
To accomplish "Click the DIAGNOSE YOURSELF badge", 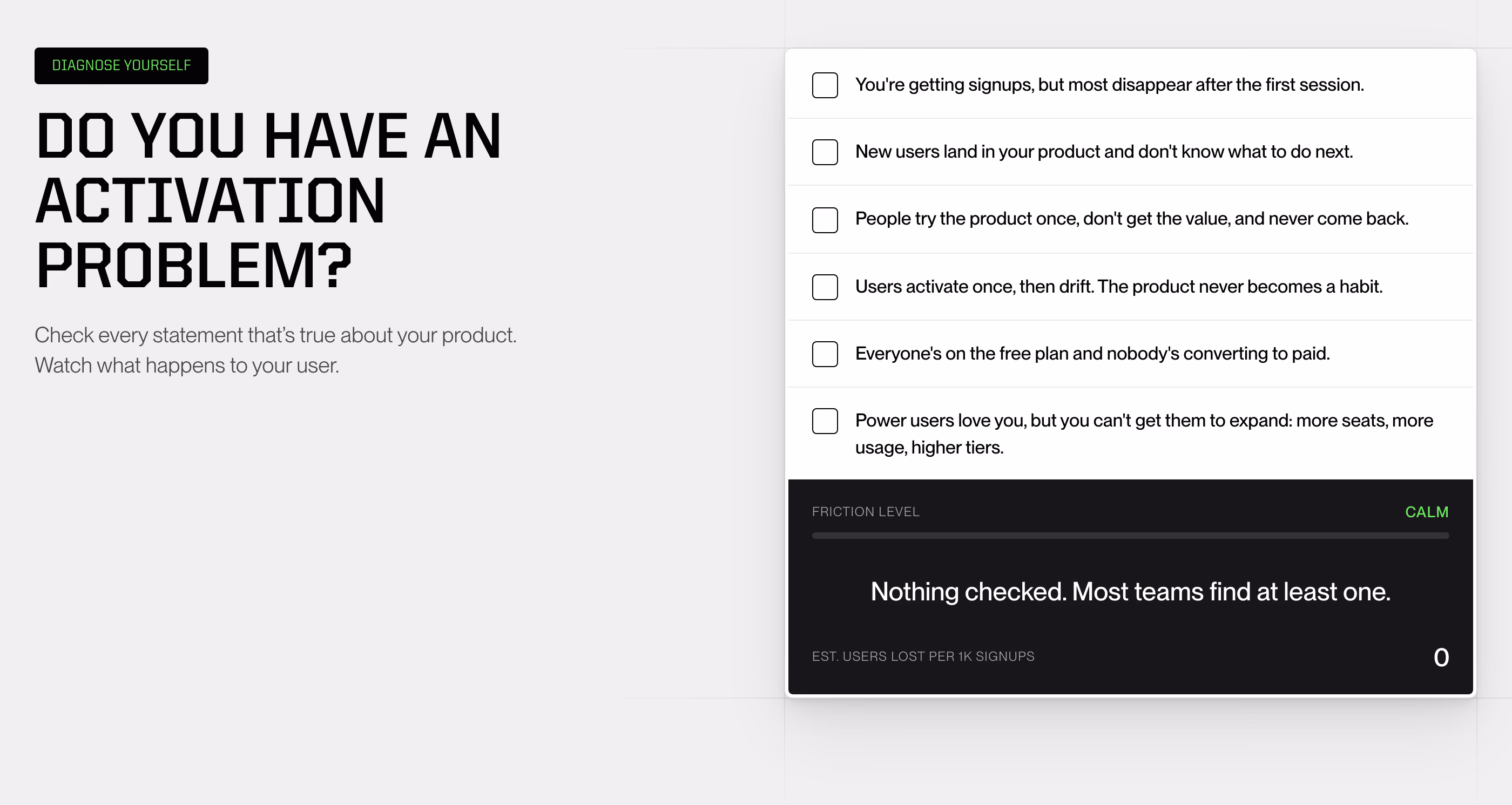I will click(x=122, y=65).
